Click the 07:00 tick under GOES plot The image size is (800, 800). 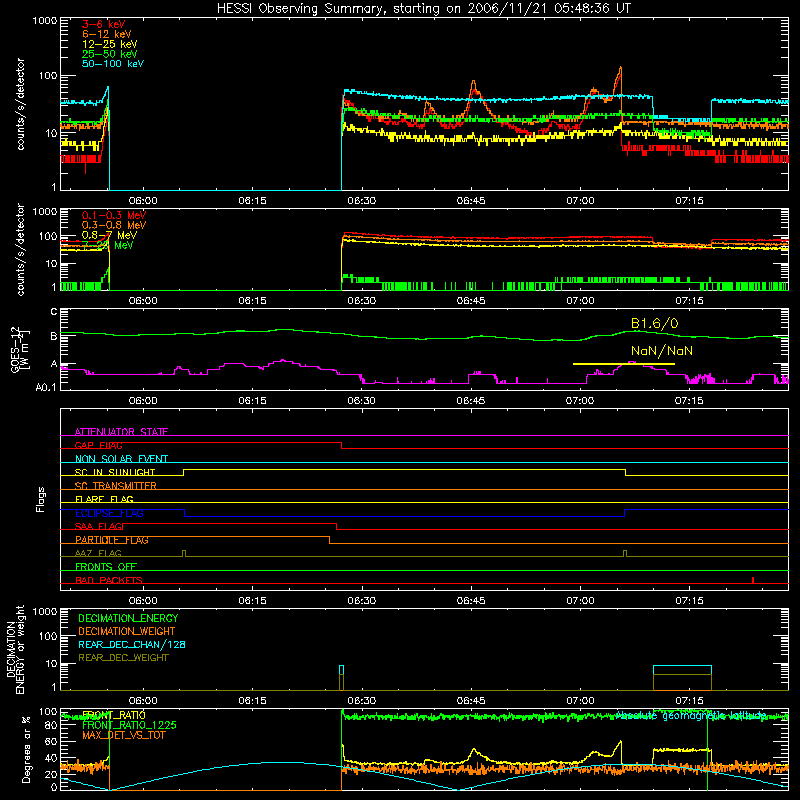[580, 401]
